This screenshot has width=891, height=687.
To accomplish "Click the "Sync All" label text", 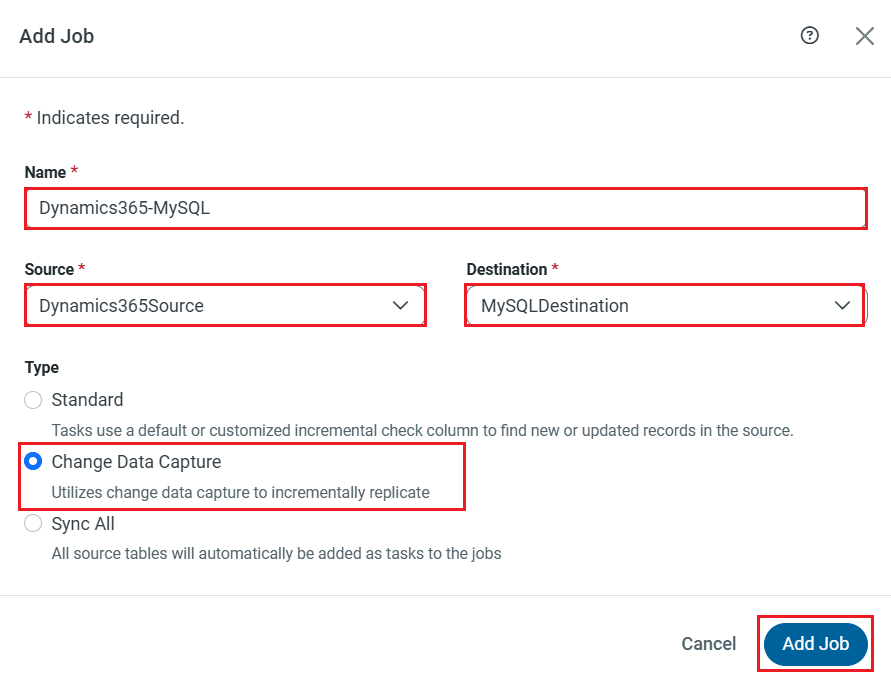I will pyautogui.click(x=83, y=524).
